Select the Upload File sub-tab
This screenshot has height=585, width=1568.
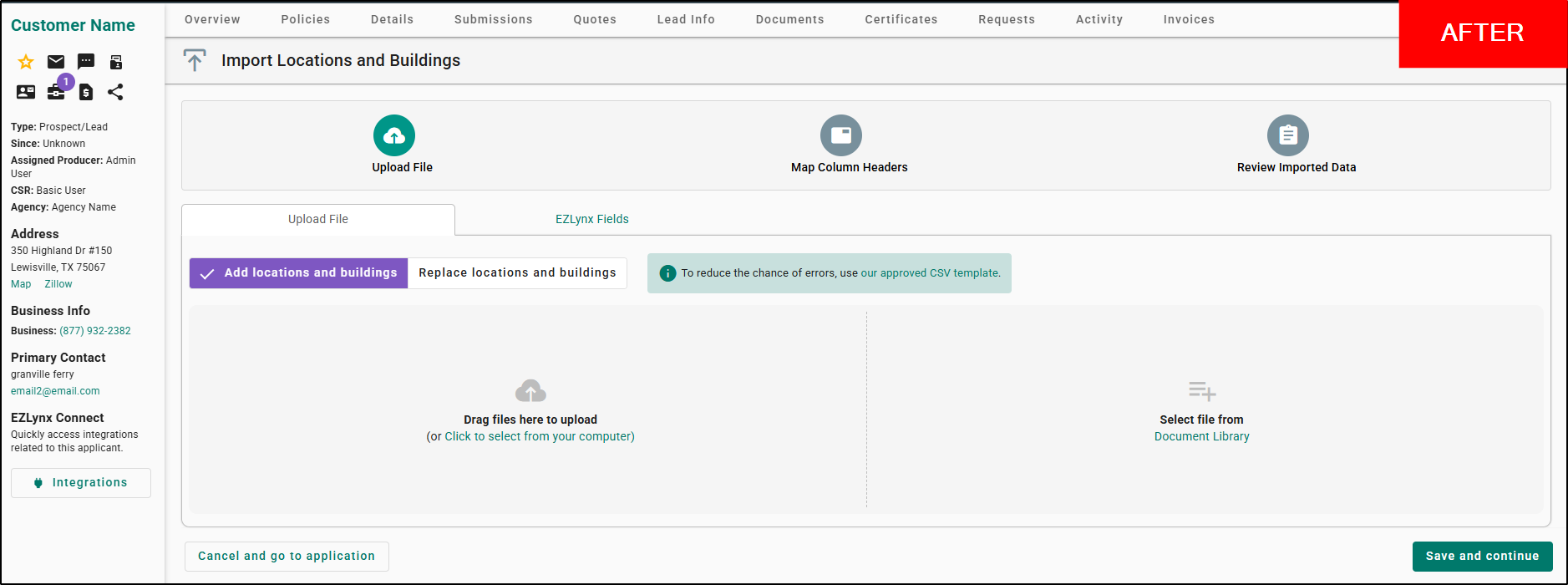pyautogui.click(x=318, y=220)
